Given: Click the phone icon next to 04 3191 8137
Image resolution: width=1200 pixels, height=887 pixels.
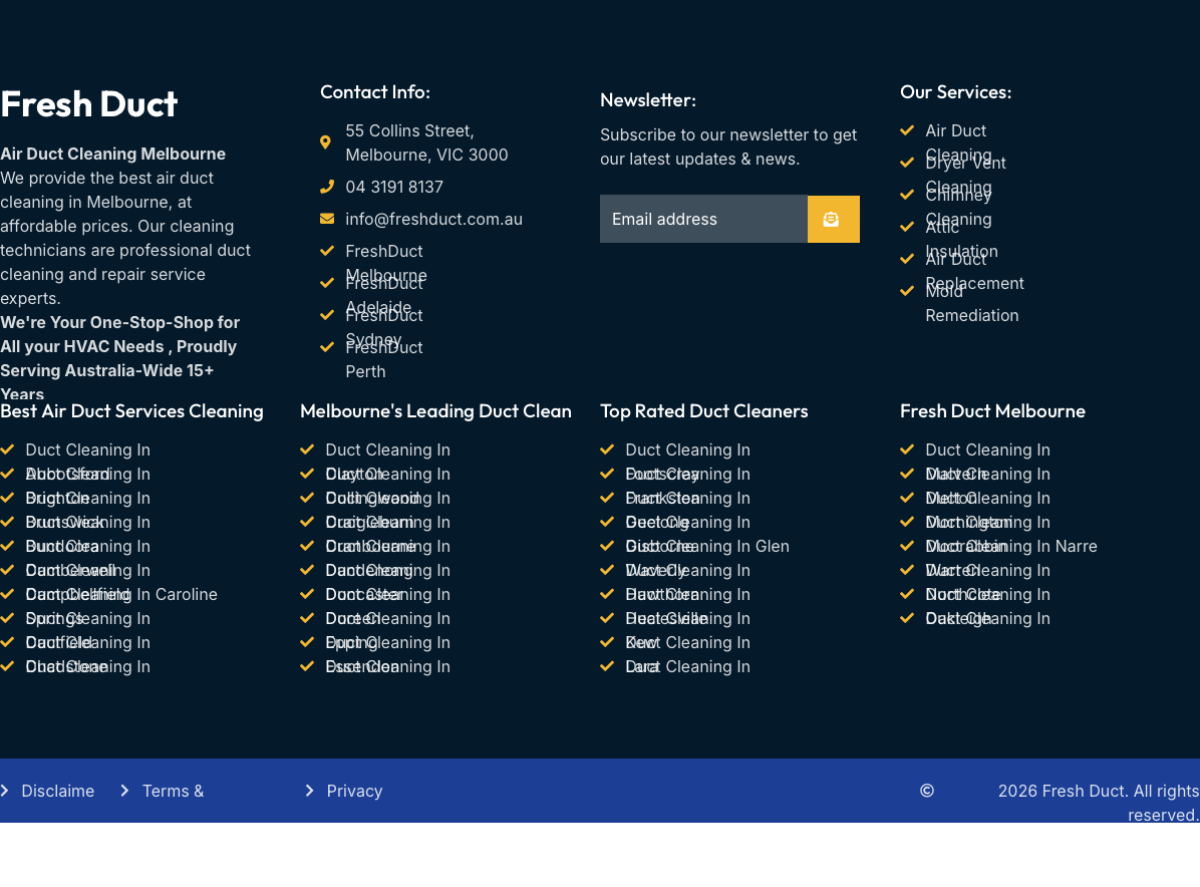Looking at the screenshot, I should click(x=326, y=187).
